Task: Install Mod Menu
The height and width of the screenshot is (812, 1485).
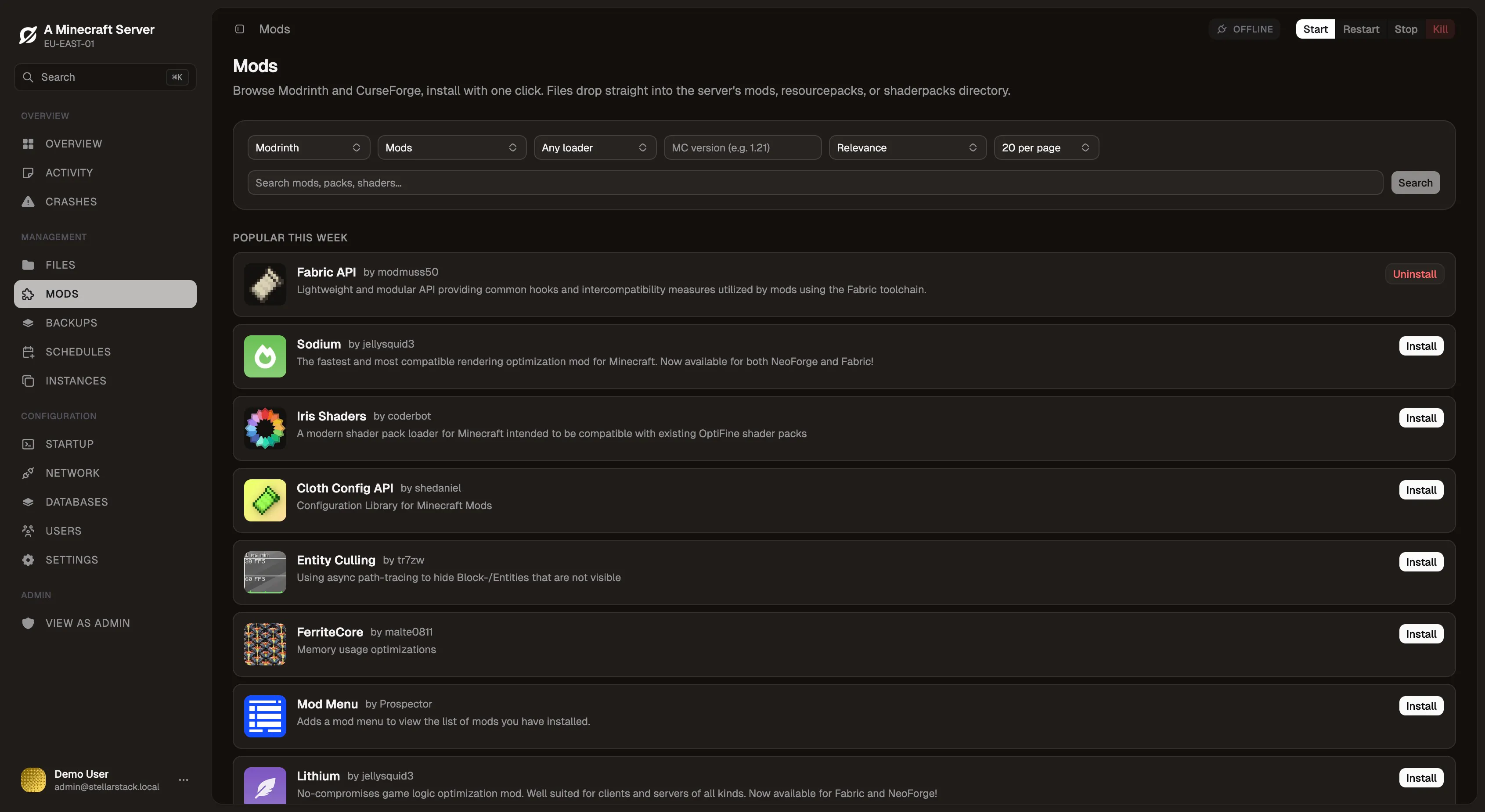Action: (1421, 706)
